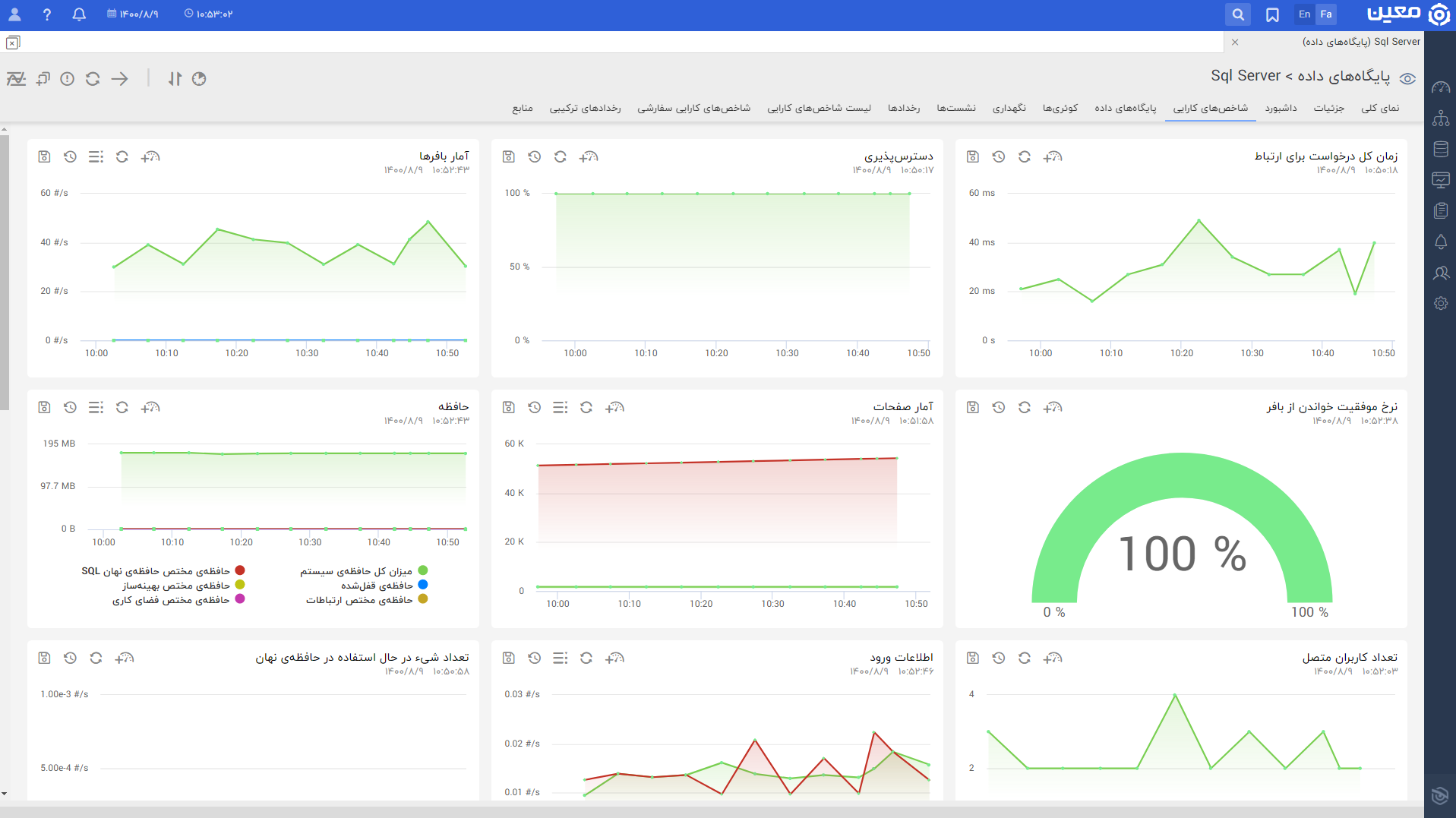Open the لیست شاخص‌های کارایی tab
This screenshot has height=818, width=1456.
point(819,108)
